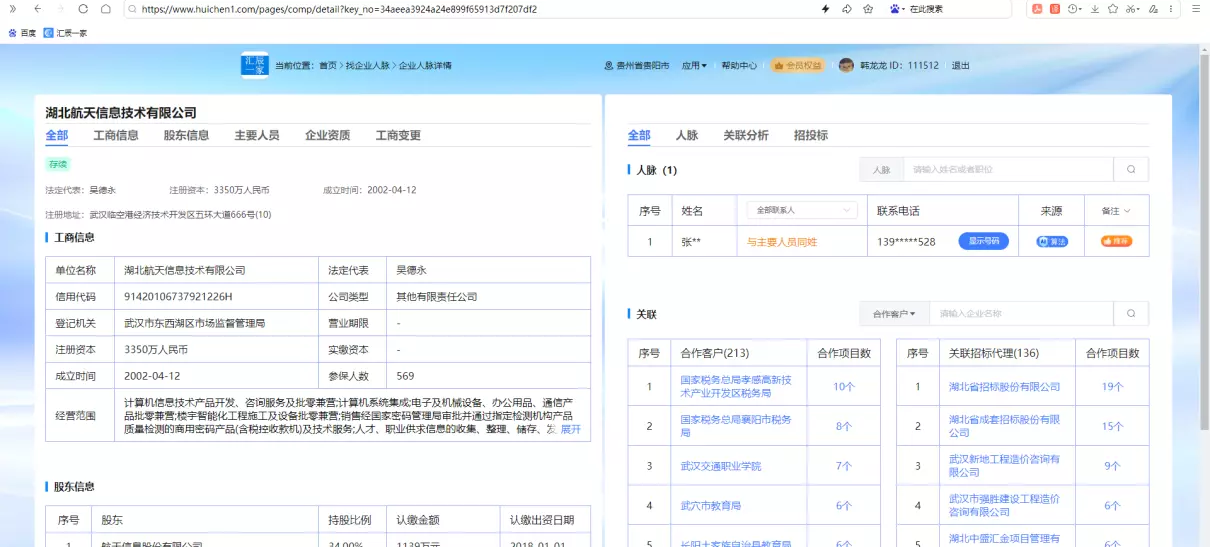1210x547 pixels.
Task: Click the 15个 project count
Action: click(1112, 426)
